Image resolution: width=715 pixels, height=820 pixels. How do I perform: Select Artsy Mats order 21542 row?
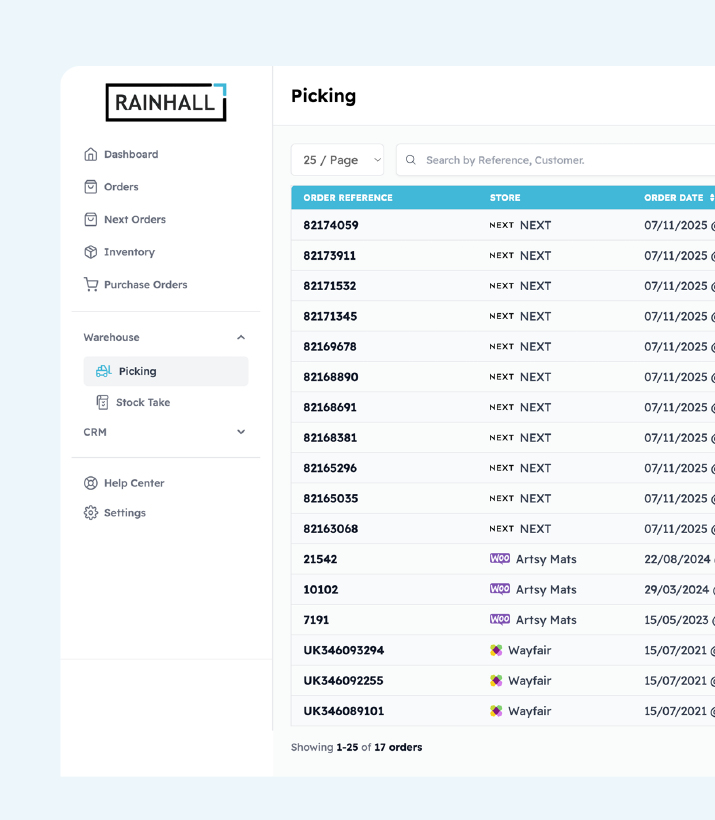pyautogui.click(x=320, y=559)
